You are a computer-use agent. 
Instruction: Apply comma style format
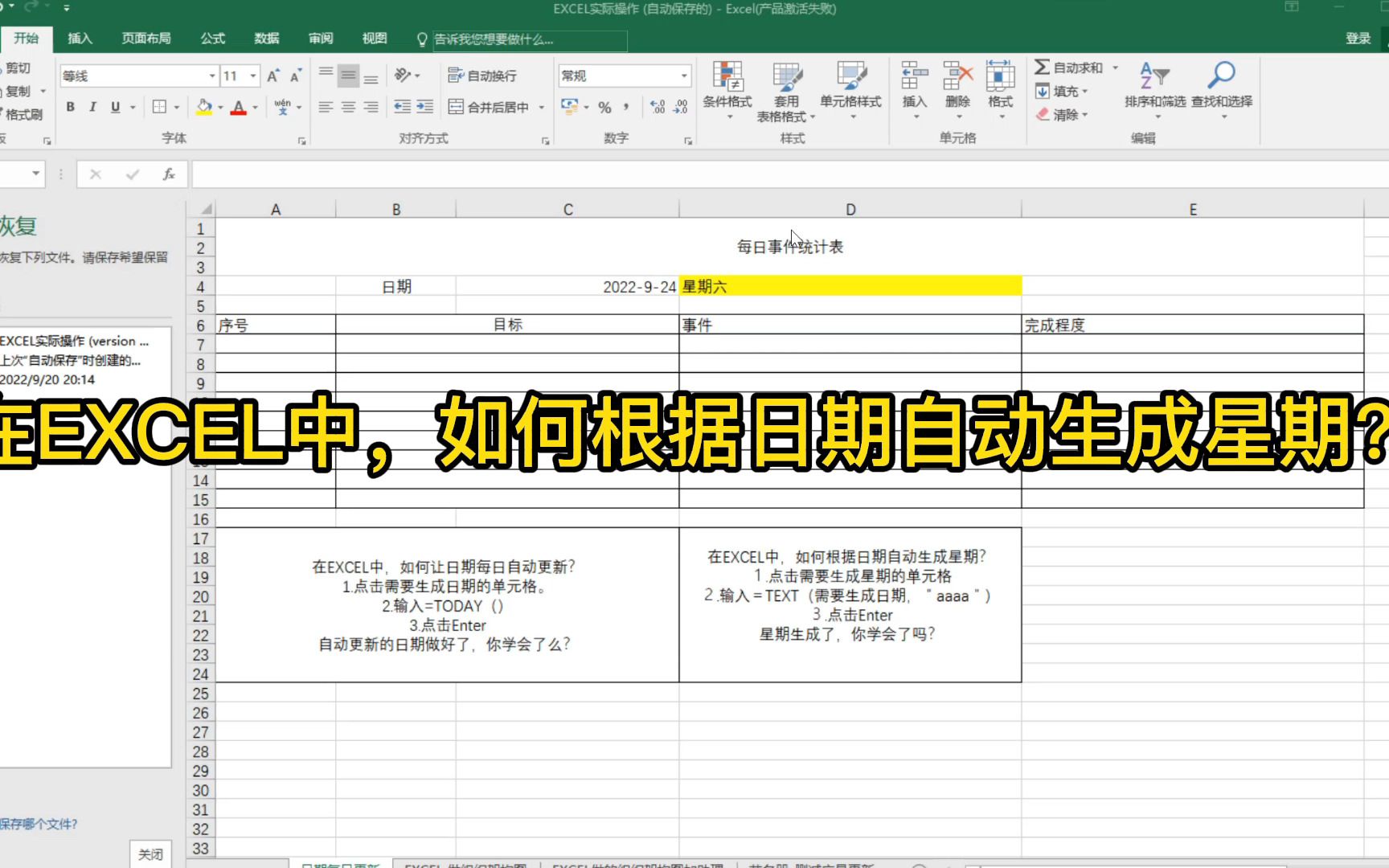coord(626,107)
